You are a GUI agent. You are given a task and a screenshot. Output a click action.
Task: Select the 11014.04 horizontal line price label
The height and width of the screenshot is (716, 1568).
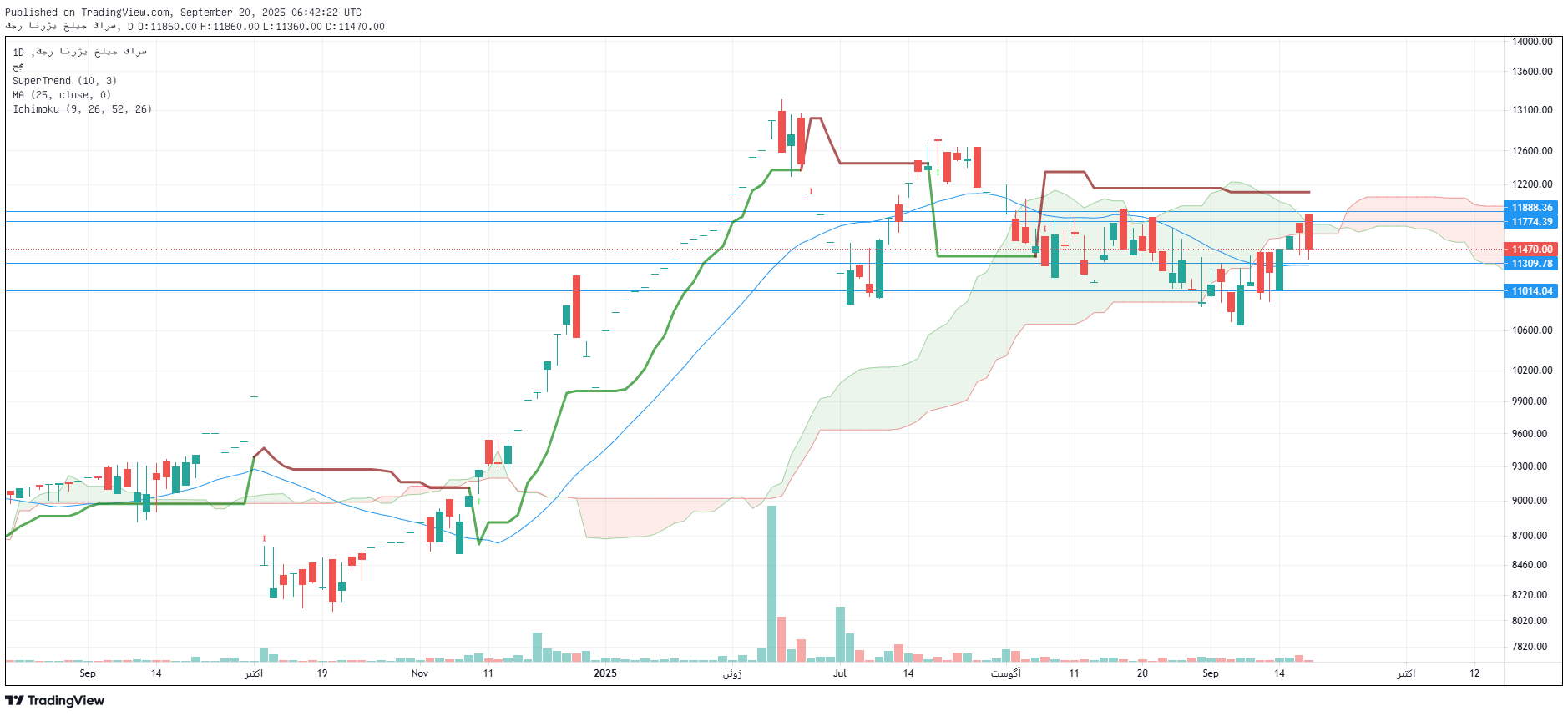[1531, 291]
